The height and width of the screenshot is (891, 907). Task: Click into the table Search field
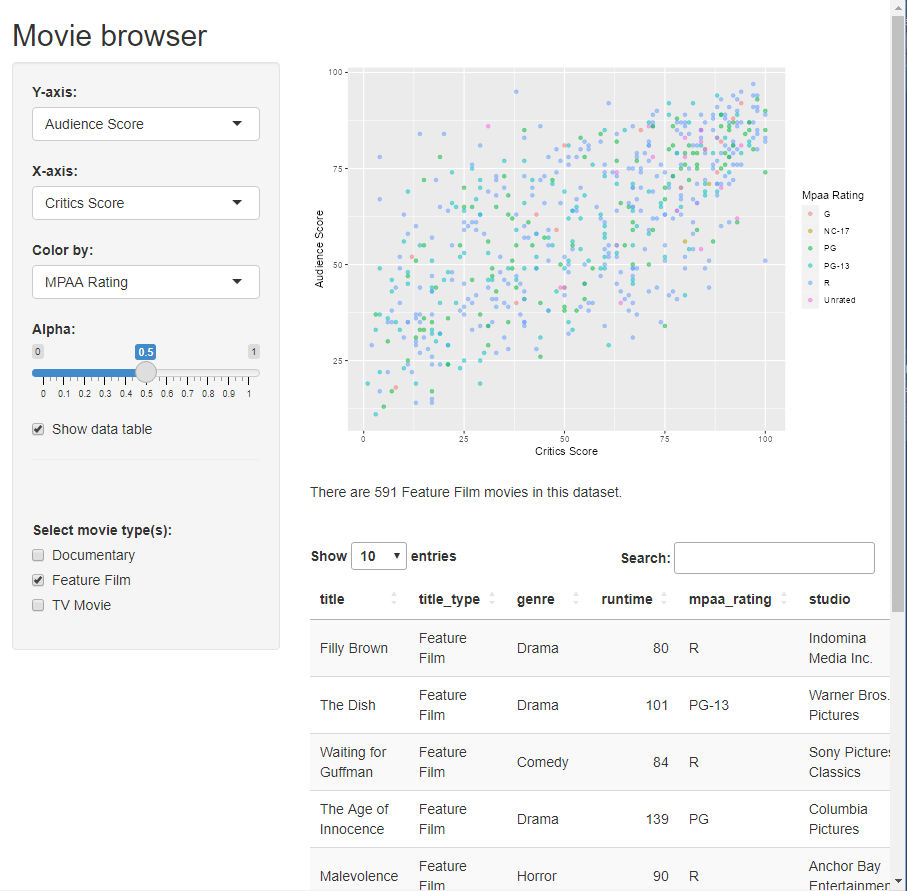pos(774,558)
